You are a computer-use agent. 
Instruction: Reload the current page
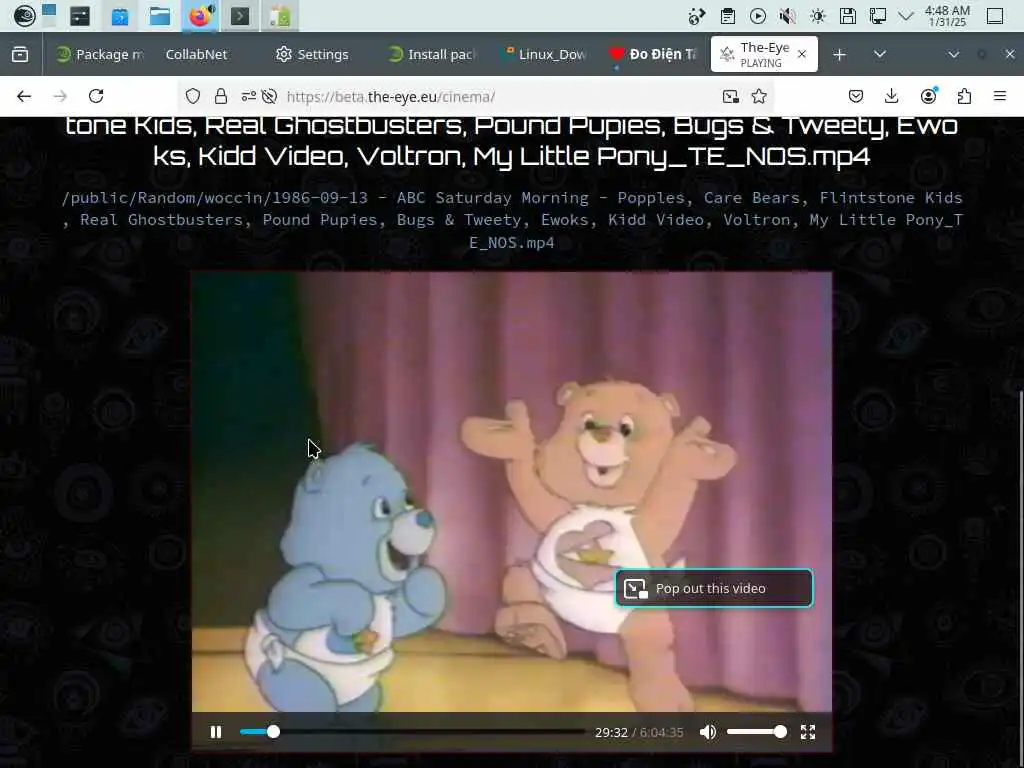tap(96, 97)
